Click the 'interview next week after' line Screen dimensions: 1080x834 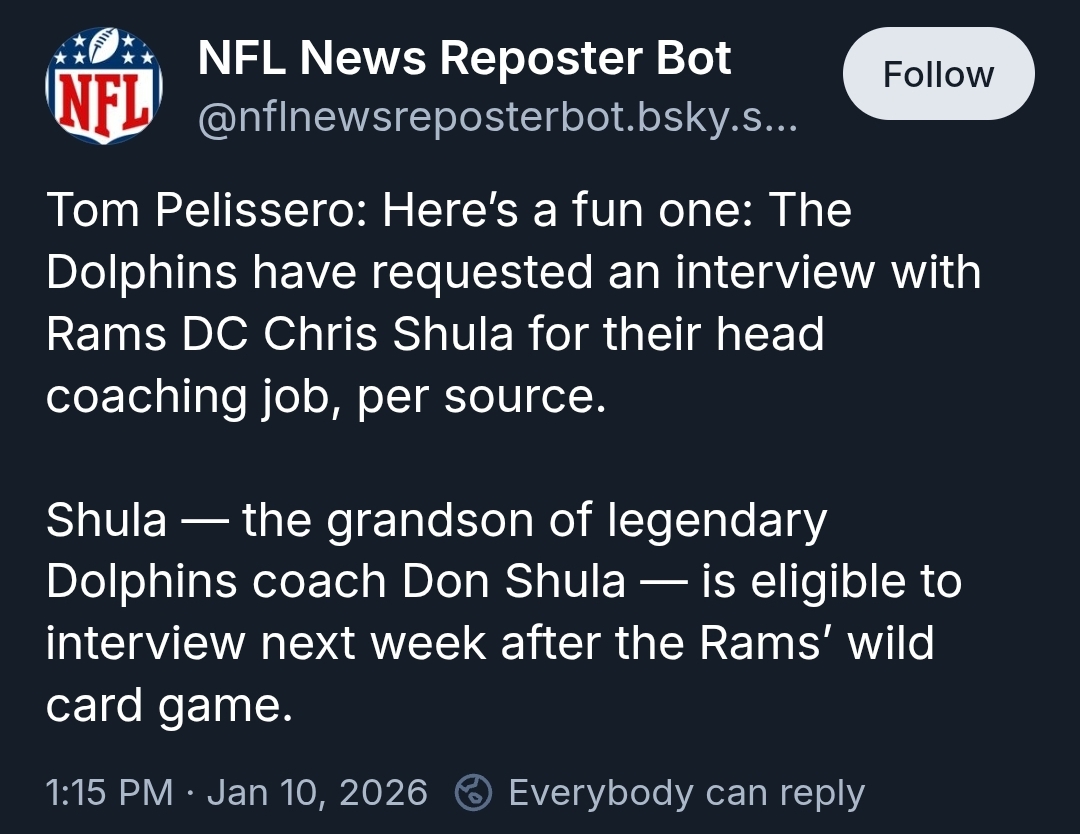click(325, 643)
